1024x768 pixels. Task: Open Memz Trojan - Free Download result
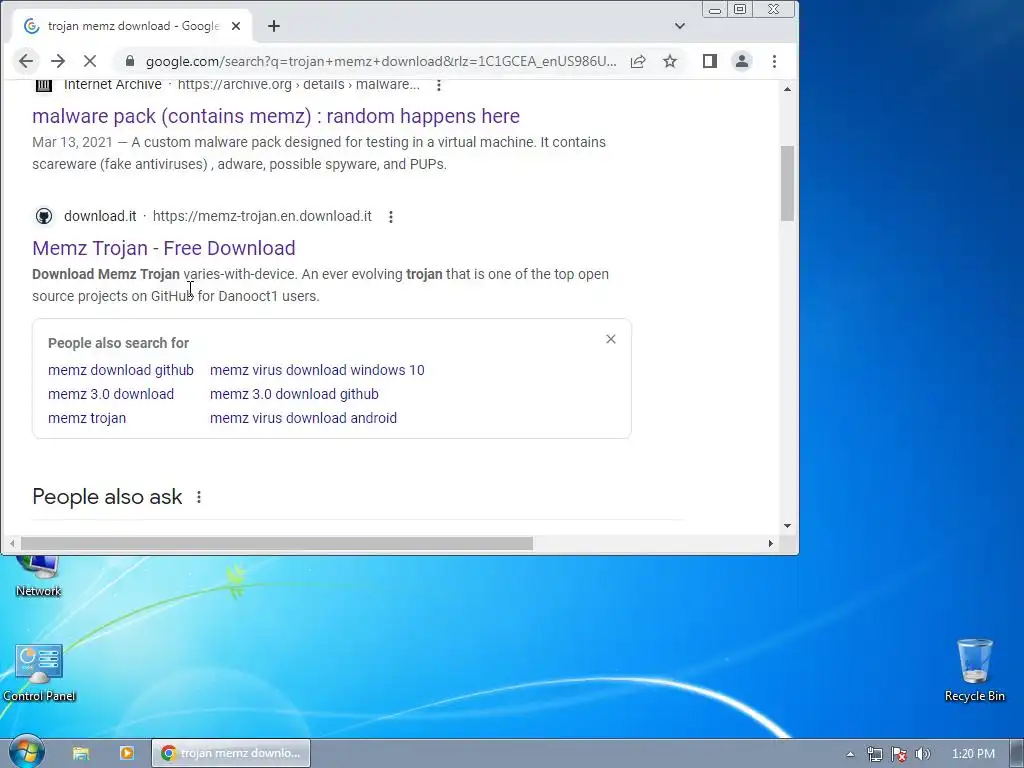tap(163, 248)
